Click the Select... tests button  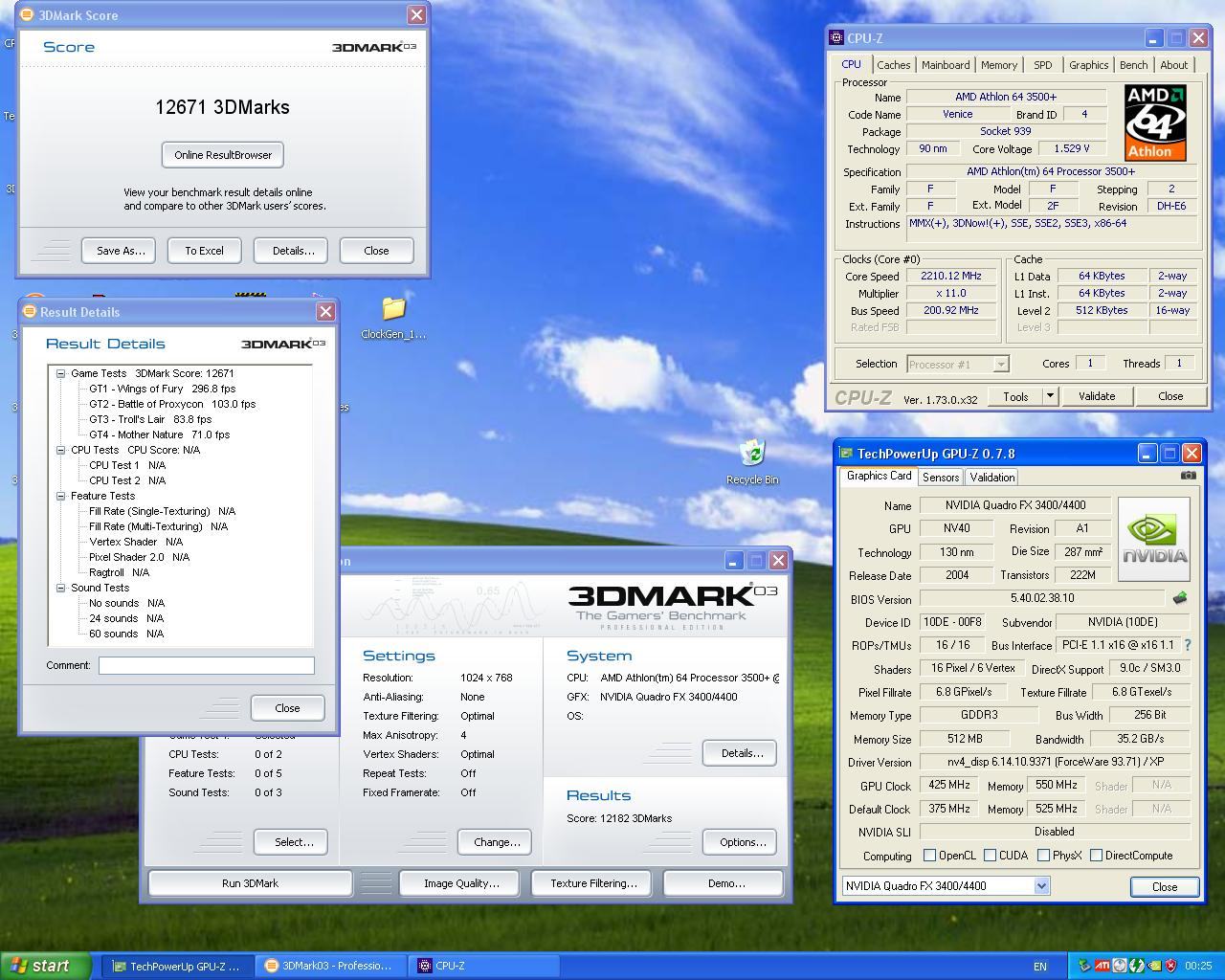tap(293, 842)
